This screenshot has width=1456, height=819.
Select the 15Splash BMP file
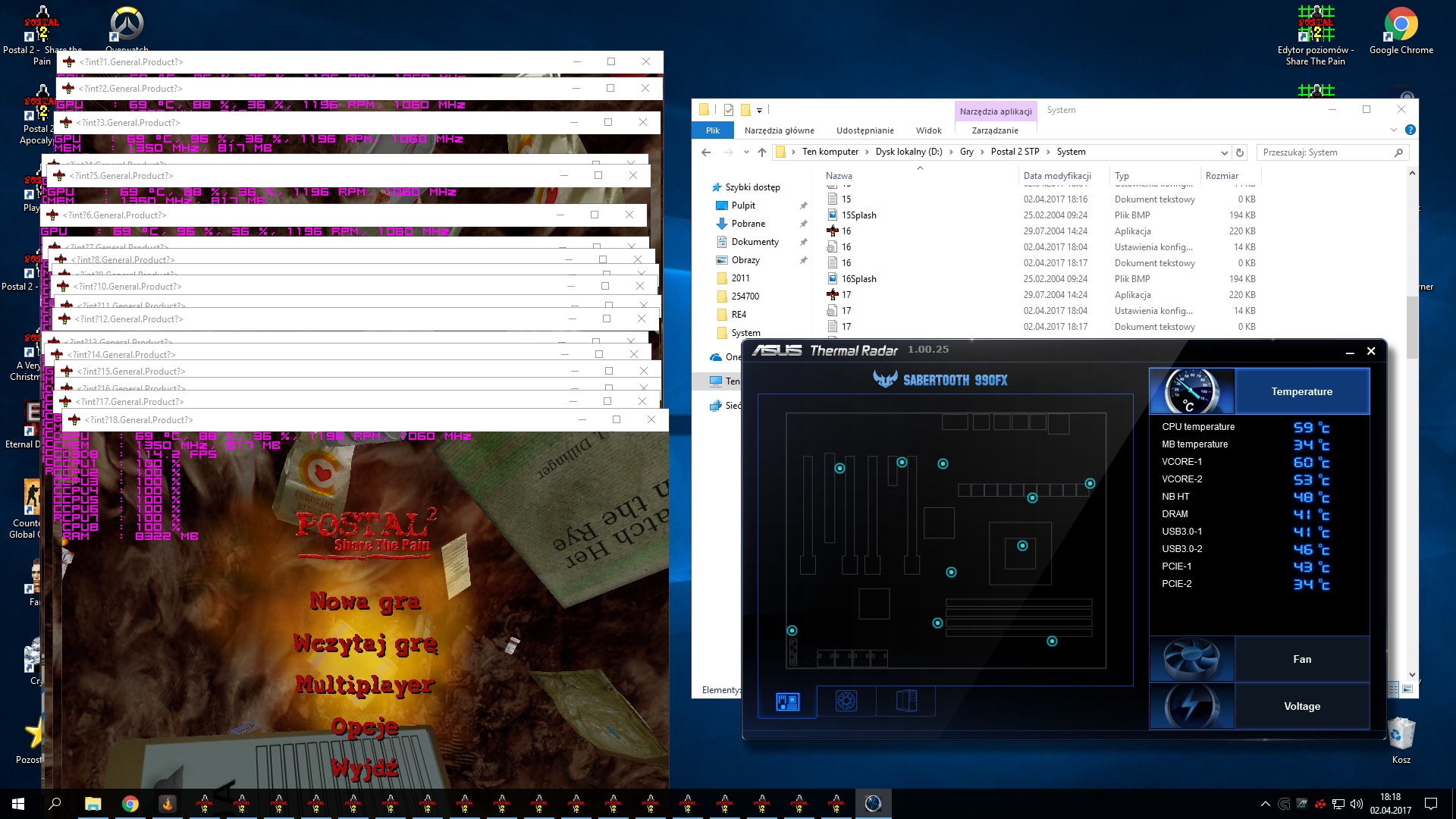pos(1042,215)
